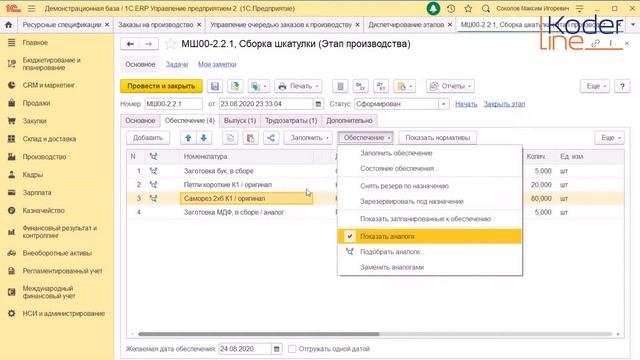Click the paste row icon
640x360 pixels.
point(251,138)
